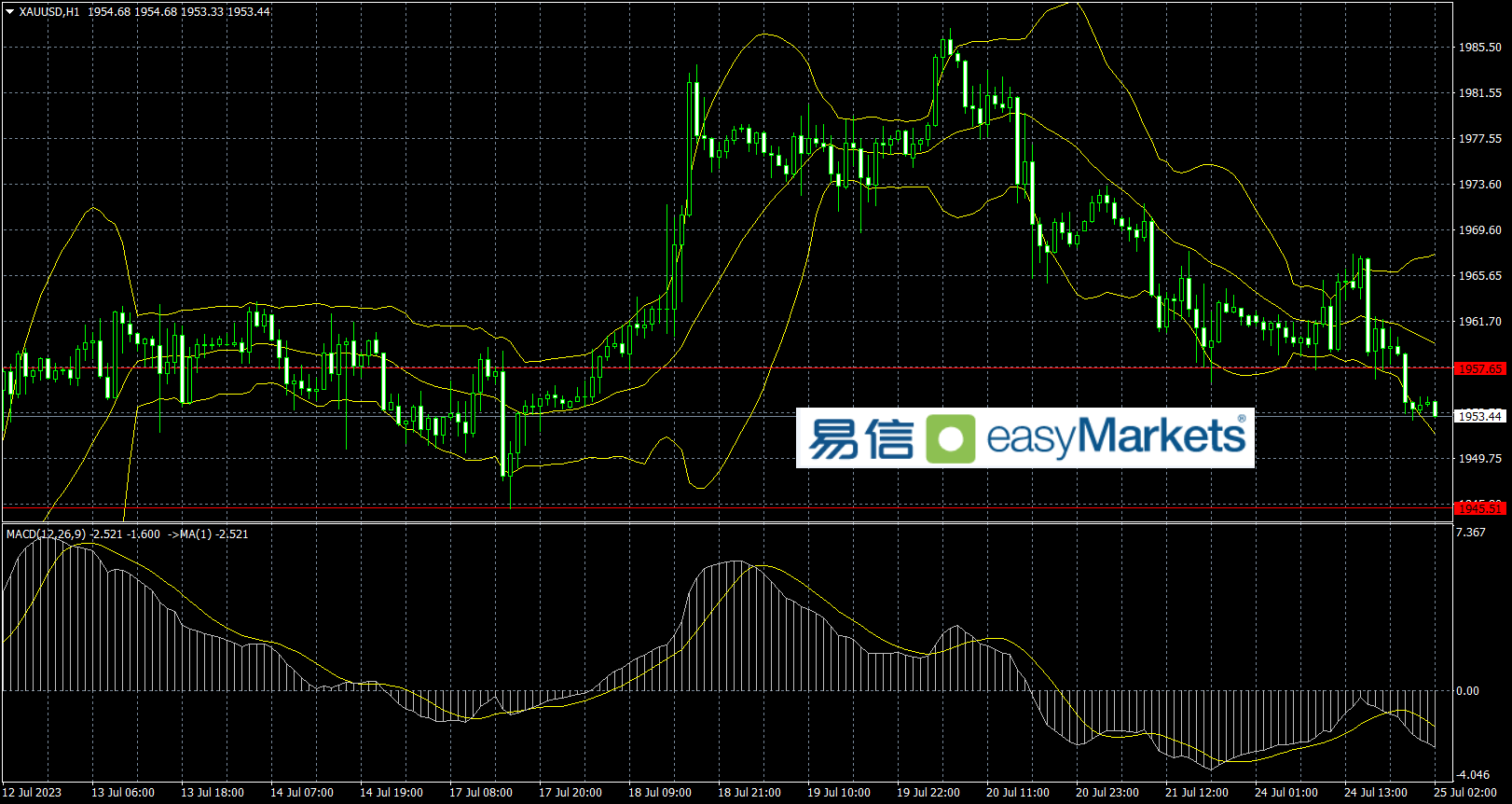Click the 20 Jul 11:00 time label
Image resolution: width=1512 pixels, height=804 pixels.
click(x=1018, y=793)
